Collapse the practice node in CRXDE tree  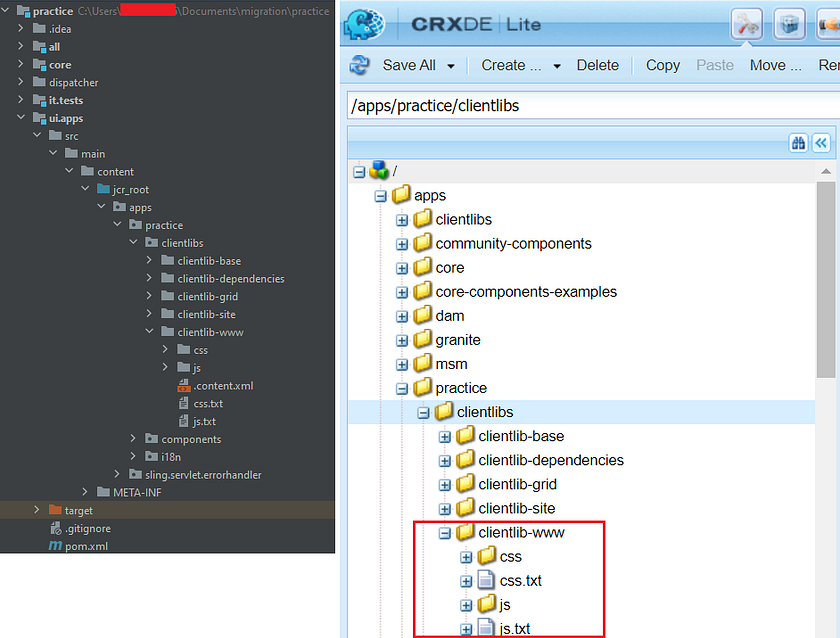(x=402, y=389)
